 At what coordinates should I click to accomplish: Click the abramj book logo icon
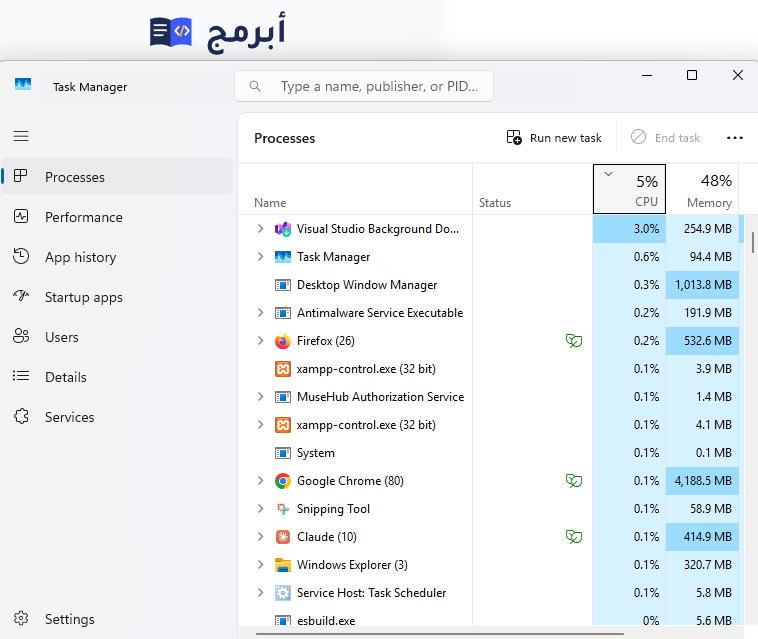click(171, 32)
